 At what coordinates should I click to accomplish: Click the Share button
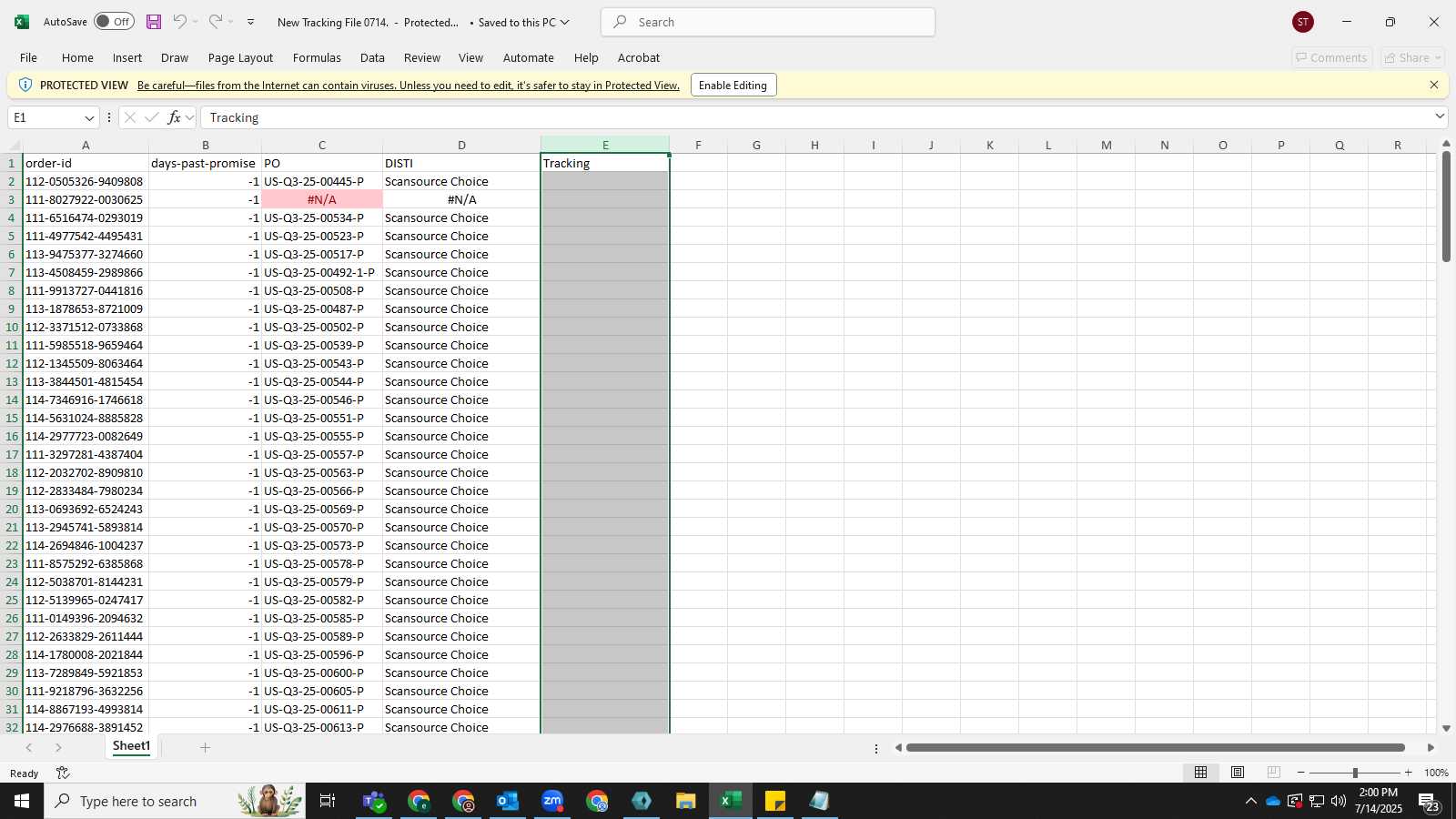1412,57
